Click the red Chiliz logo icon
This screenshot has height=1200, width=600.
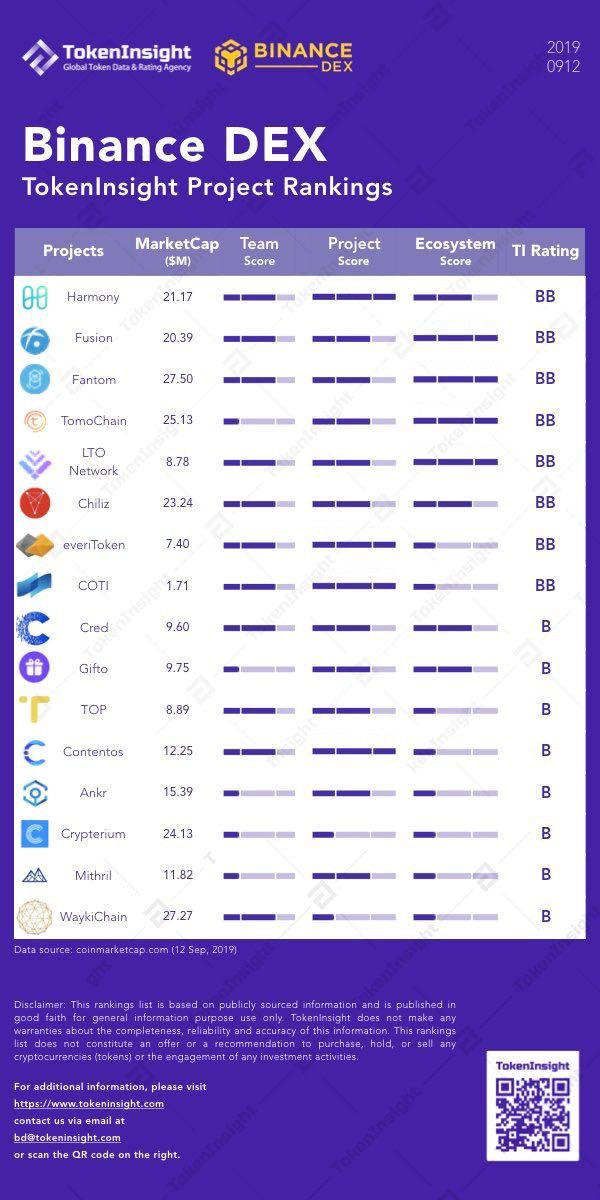tap(35, 503)
